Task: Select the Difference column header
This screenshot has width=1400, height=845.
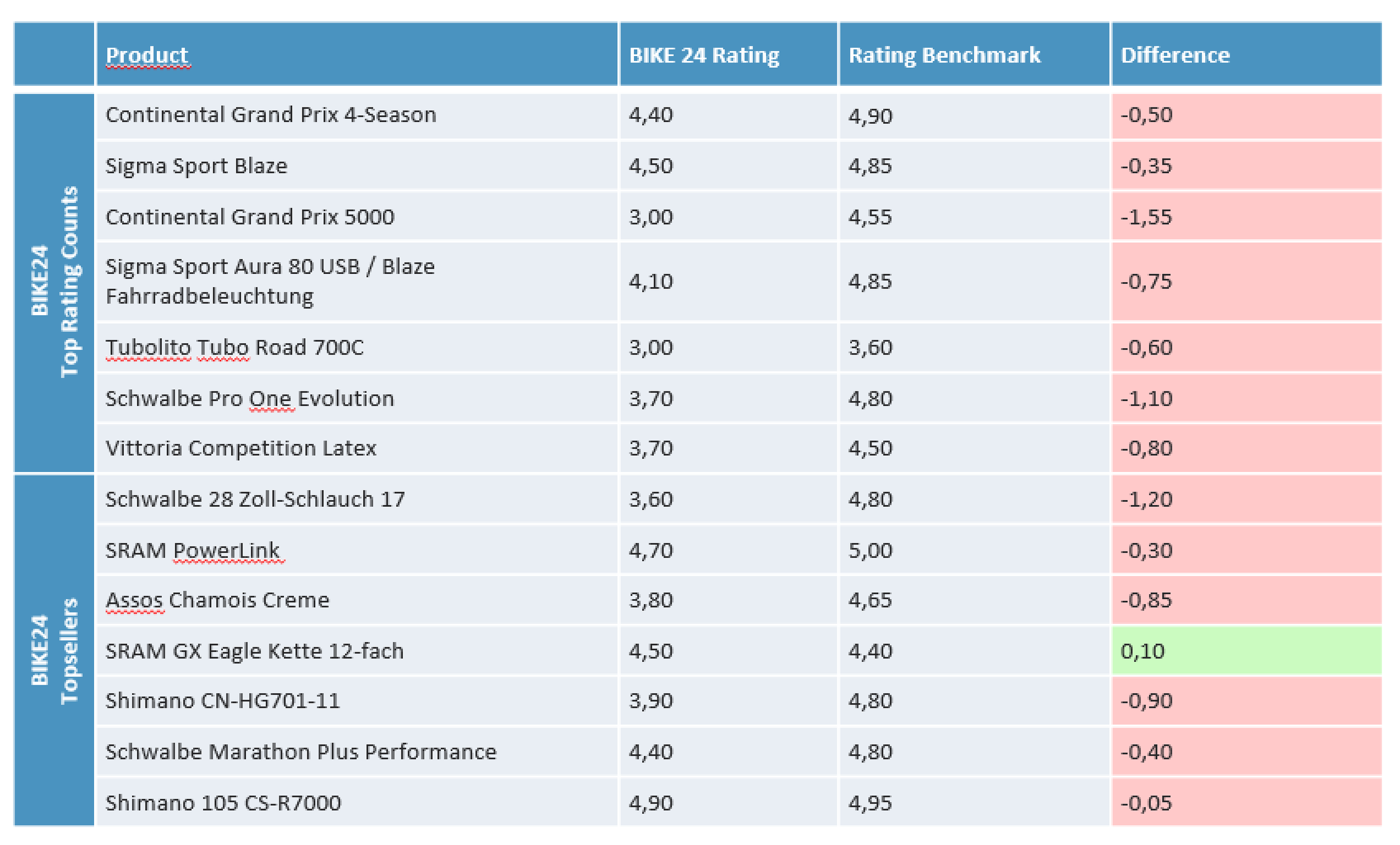Action: click(x=1174, y=55)
